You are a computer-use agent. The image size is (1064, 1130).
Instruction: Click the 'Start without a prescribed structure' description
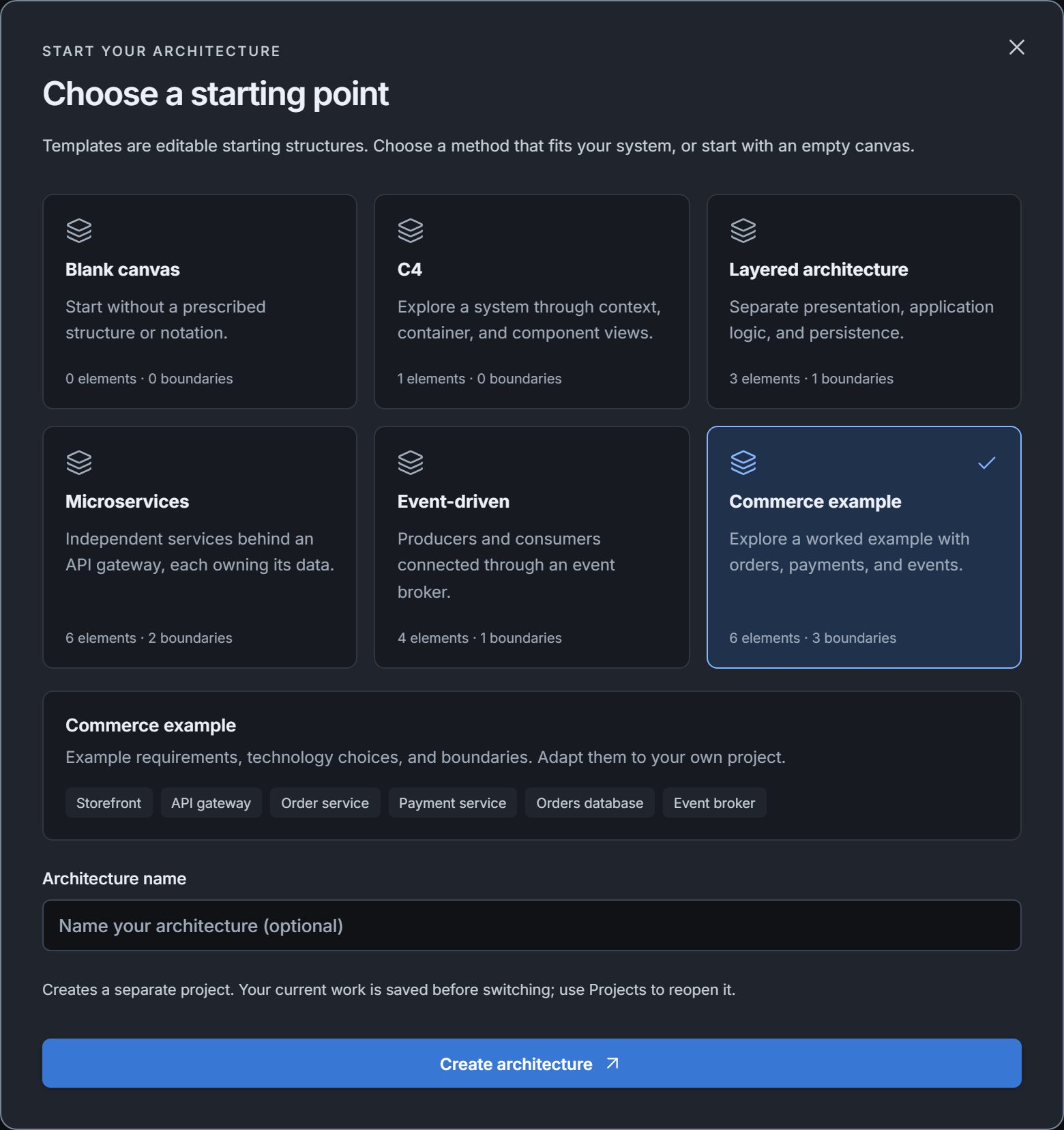pos(166,320)
